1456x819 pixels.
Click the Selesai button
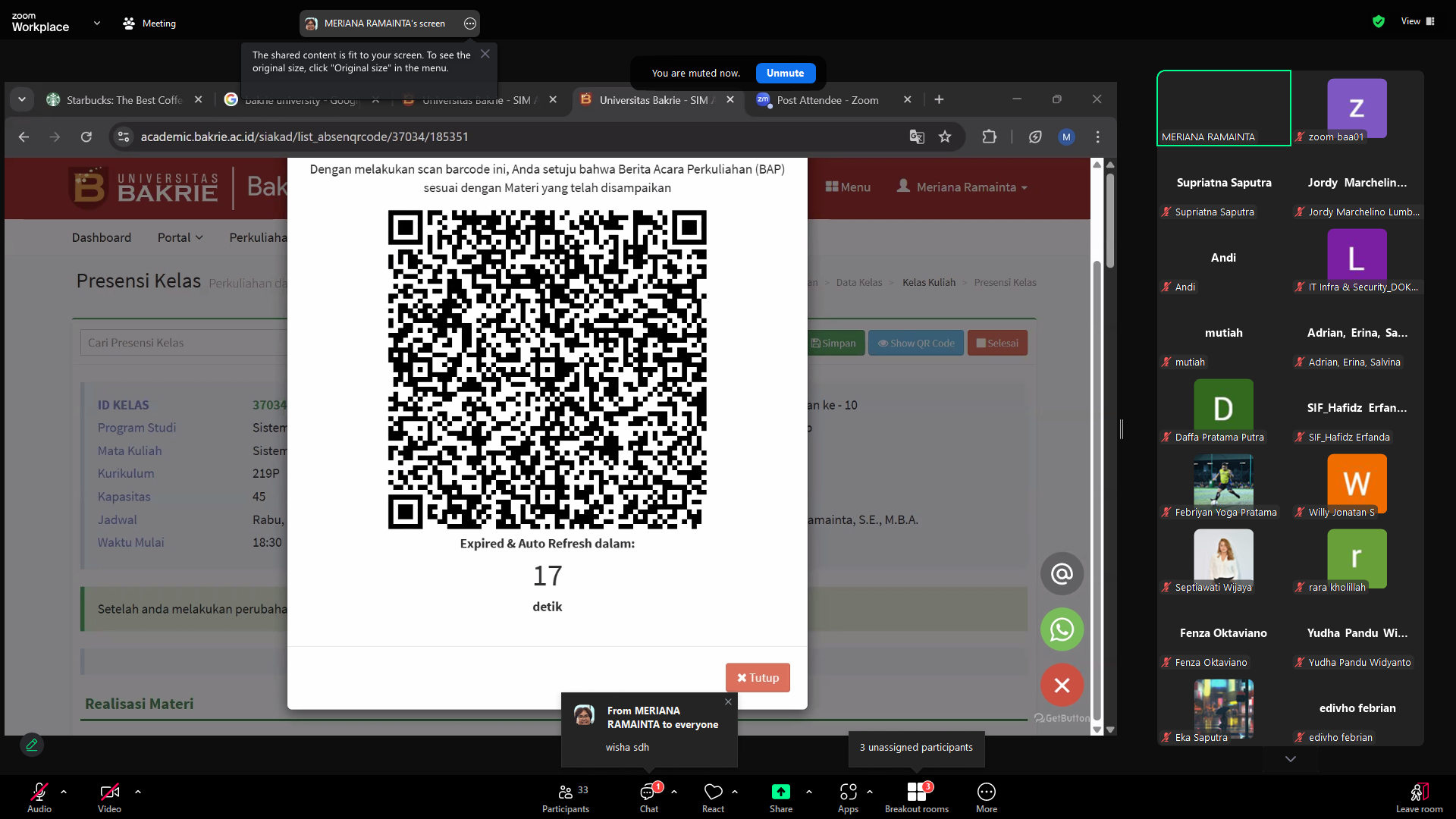997,343
